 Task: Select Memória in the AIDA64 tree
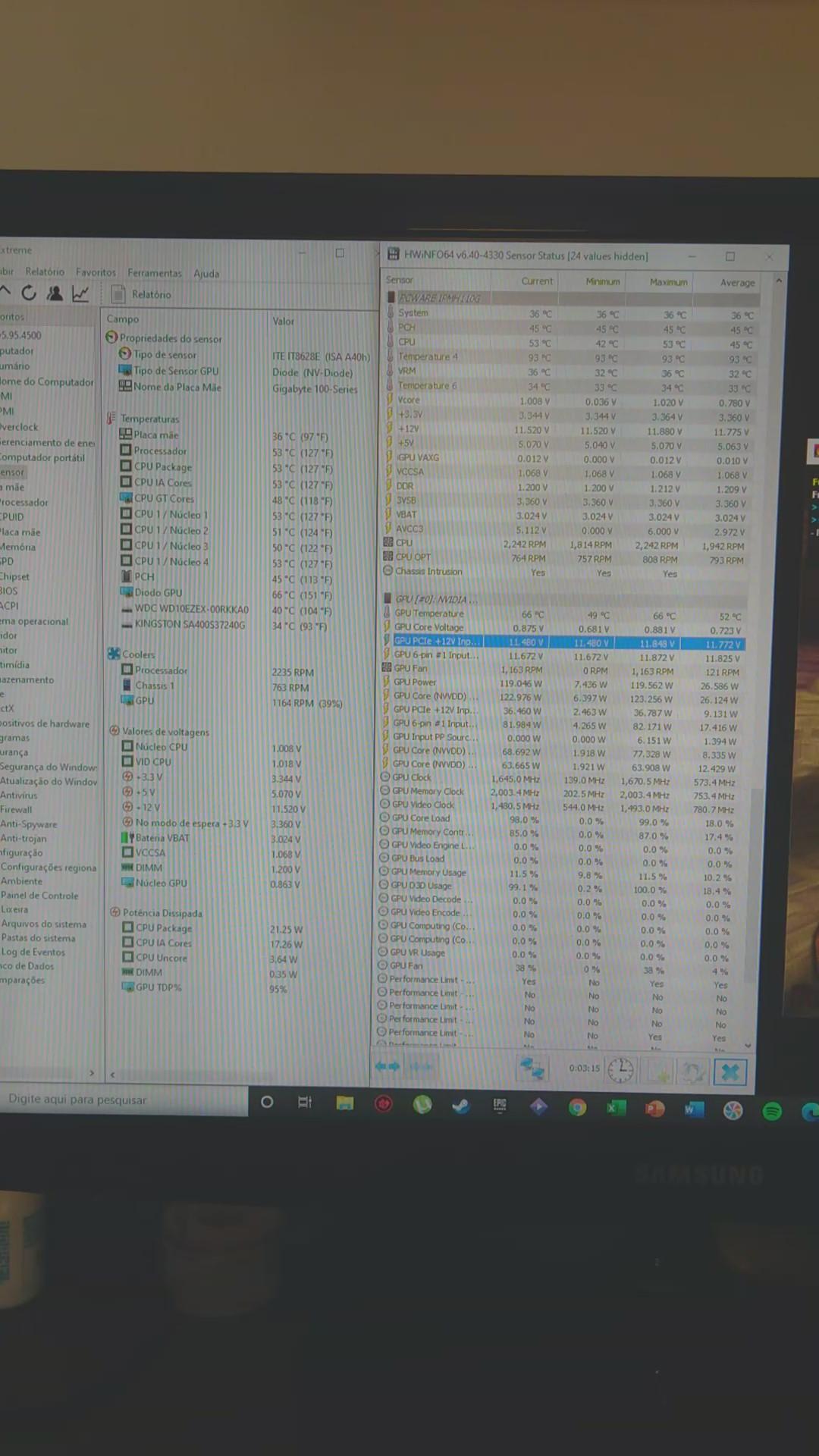(17, 547)
